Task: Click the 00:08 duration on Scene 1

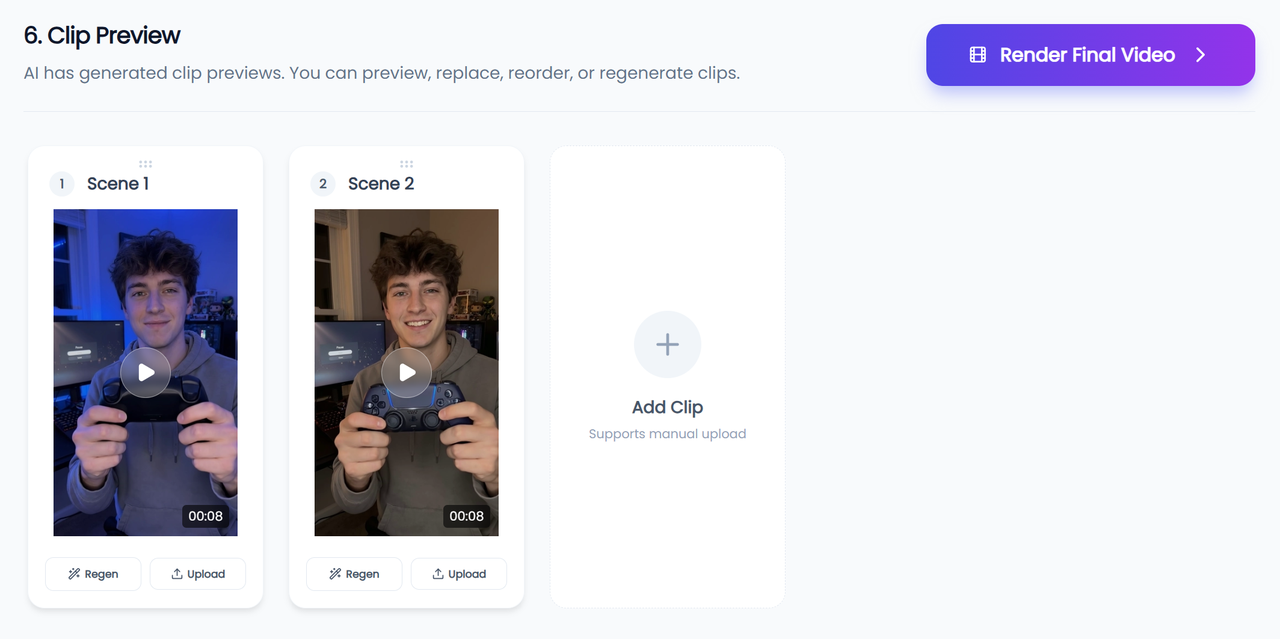Action: [205, 516]
